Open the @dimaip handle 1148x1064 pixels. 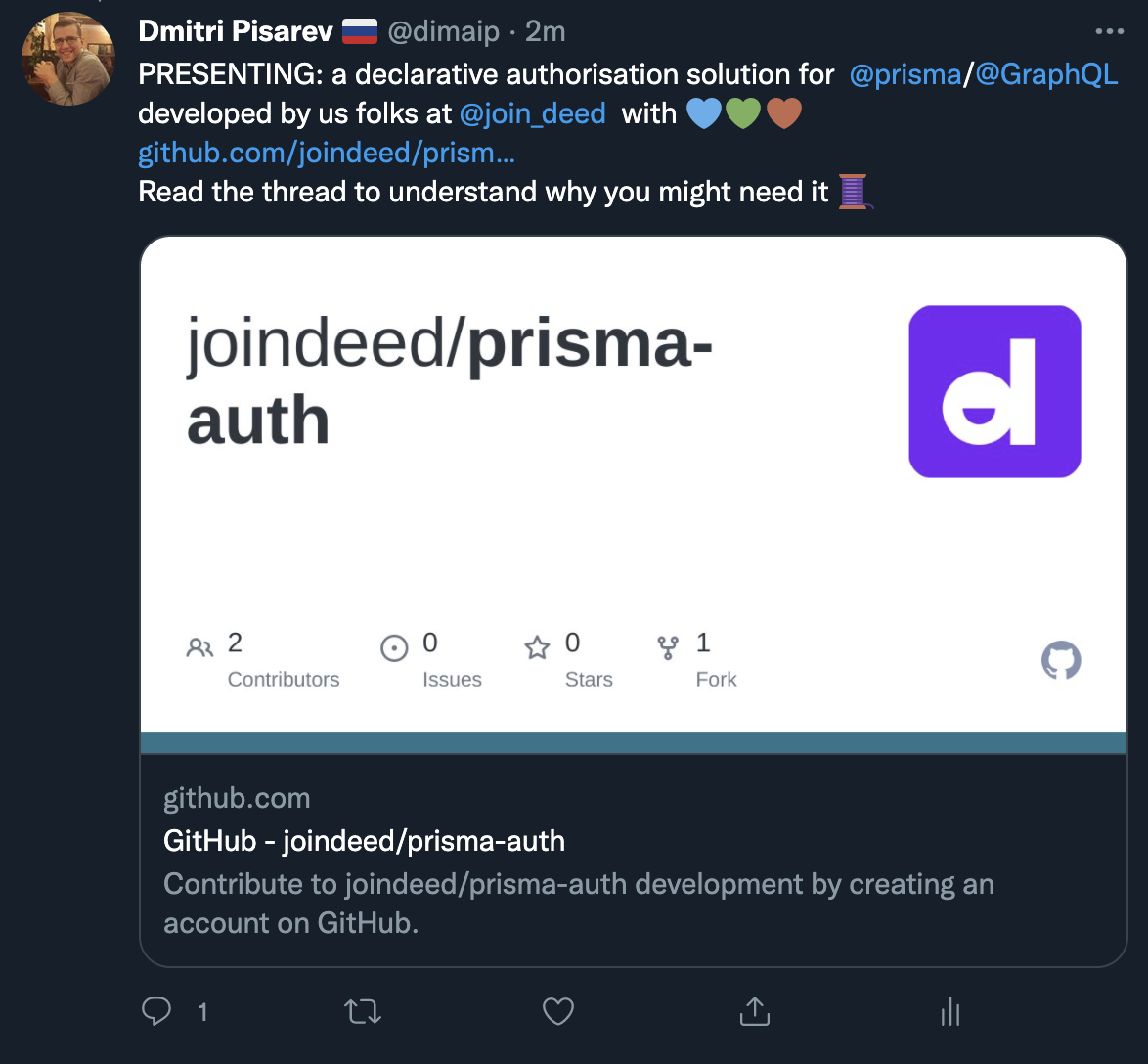pos(444,32)
